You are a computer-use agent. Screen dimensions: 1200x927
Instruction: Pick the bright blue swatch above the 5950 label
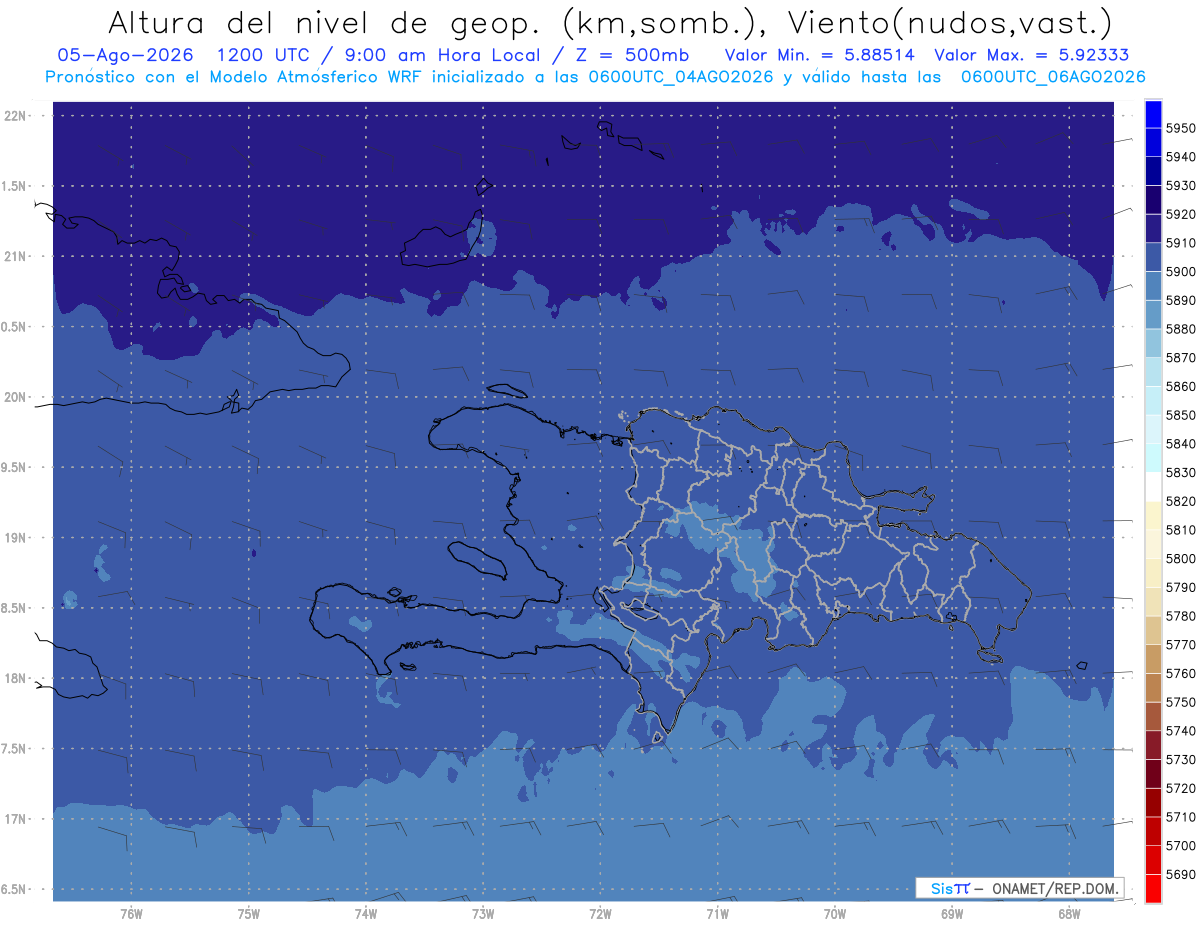[x=1153, y=114]
